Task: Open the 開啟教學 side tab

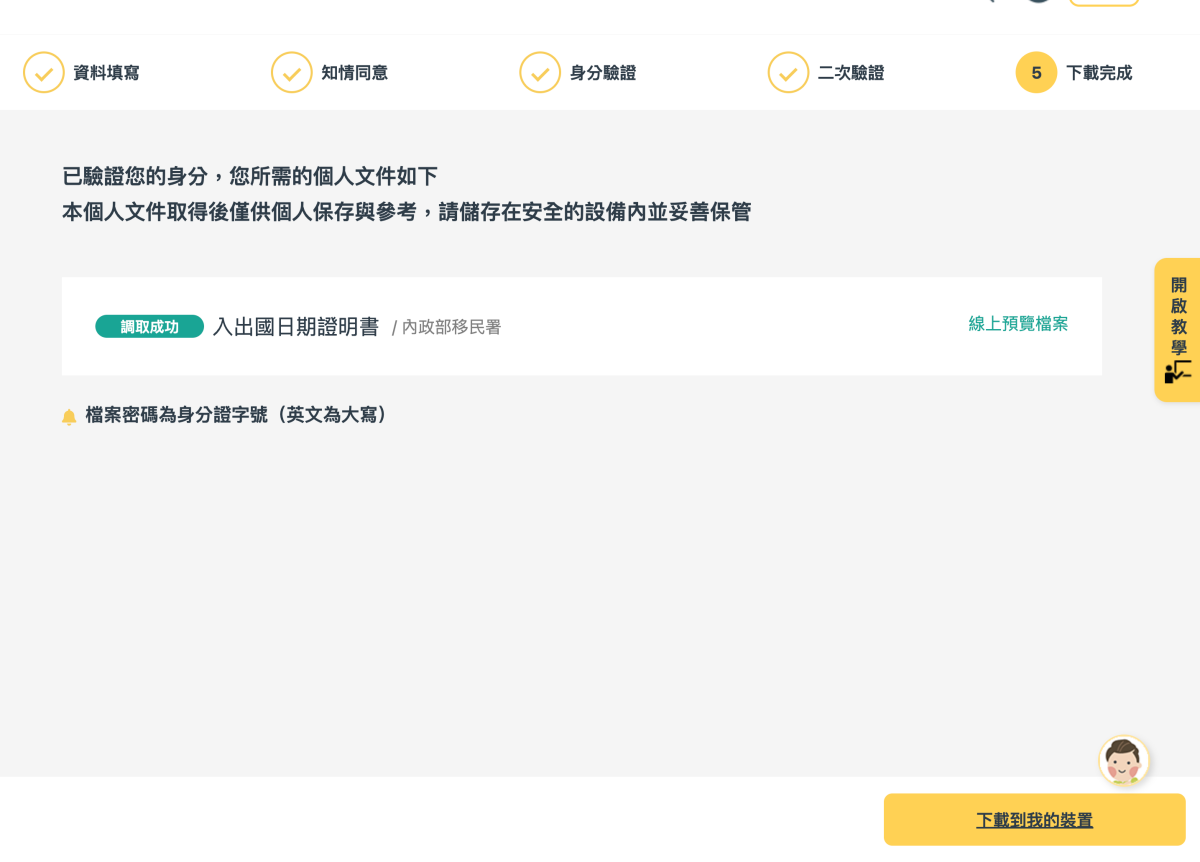Action: (1178, 316)
